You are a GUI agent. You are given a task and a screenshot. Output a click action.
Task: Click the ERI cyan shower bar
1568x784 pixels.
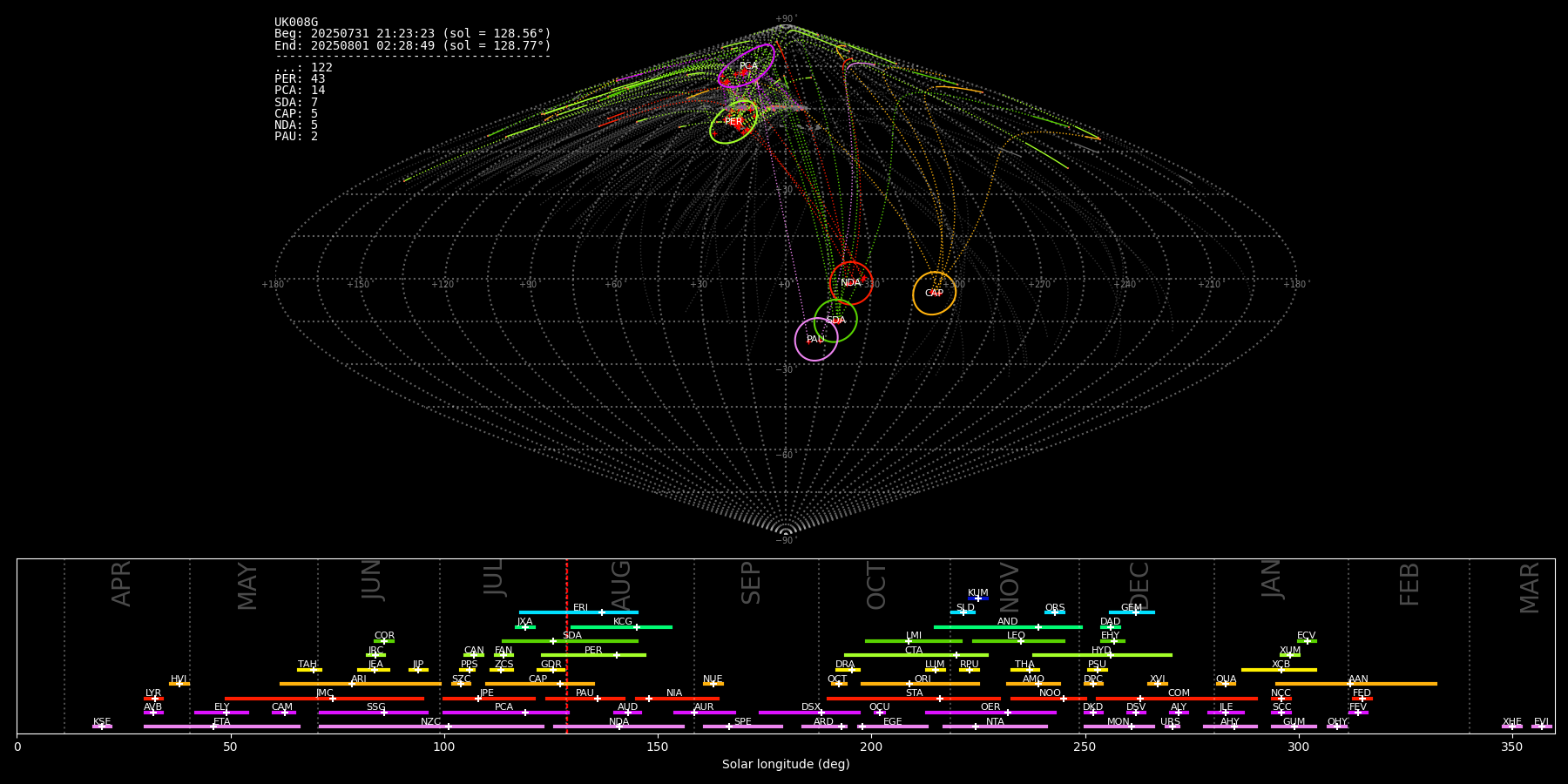578,612
